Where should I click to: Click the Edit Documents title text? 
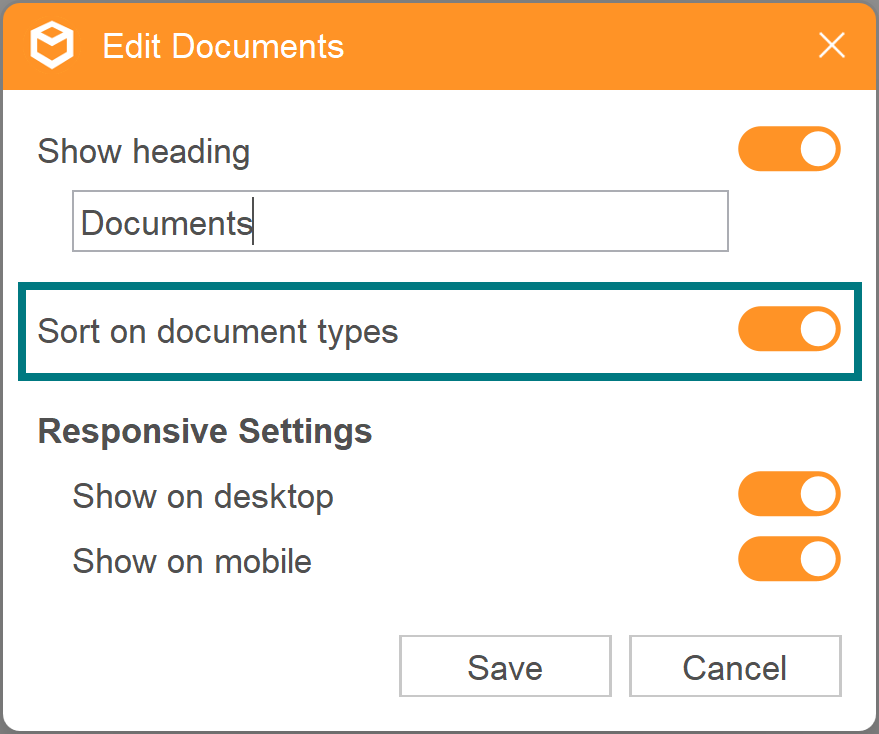tap(223, 47)
